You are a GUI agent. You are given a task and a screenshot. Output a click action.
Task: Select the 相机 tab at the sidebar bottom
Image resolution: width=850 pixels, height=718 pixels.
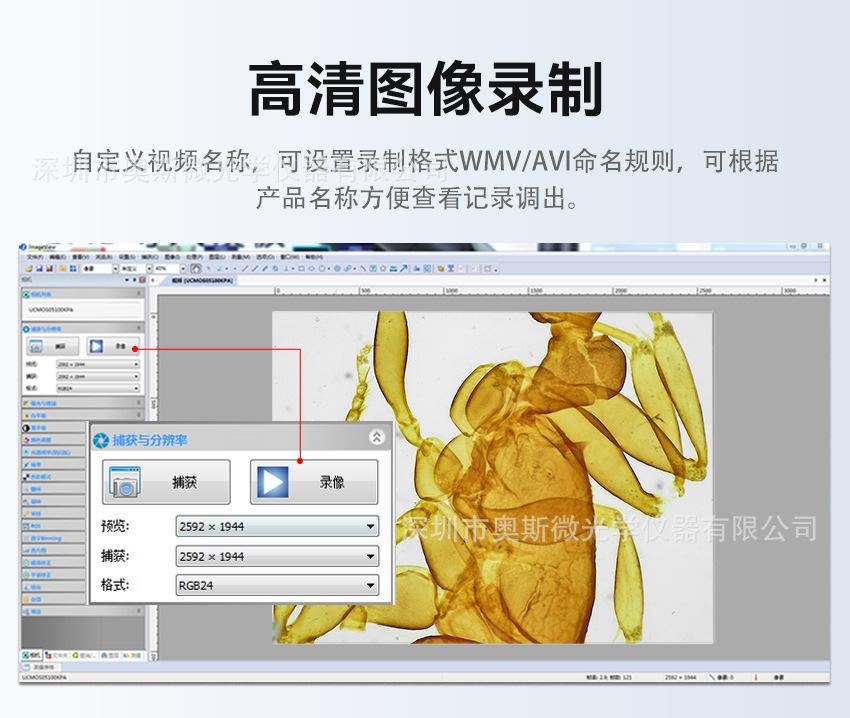[x=32, y=655]
